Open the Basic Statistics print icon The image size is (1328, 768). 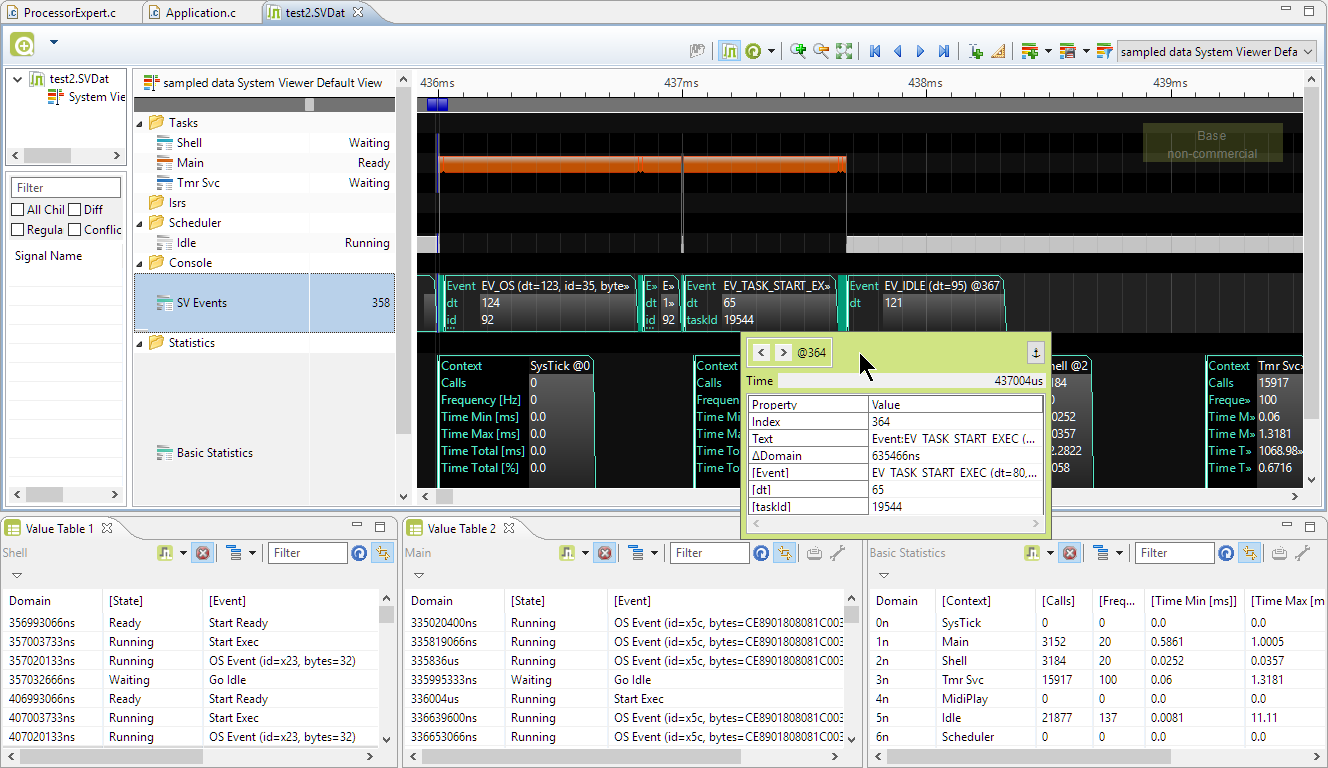point(1279,552)
